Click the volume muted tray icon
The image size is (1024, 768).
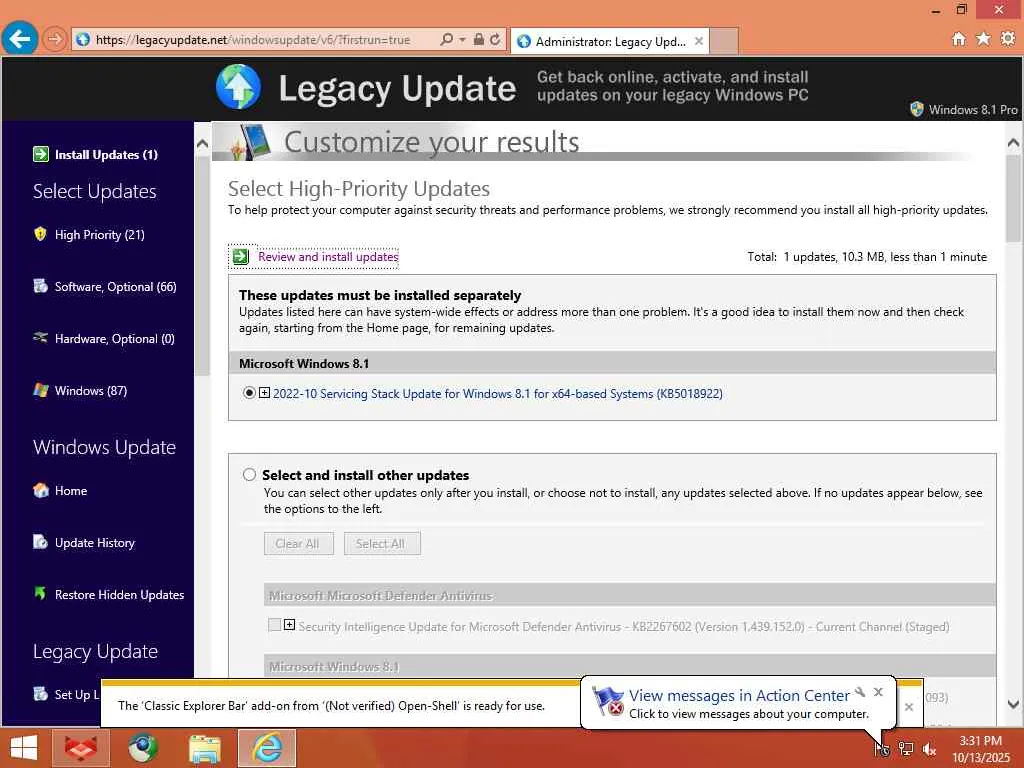pyautogui.click(x=929, y=749)
